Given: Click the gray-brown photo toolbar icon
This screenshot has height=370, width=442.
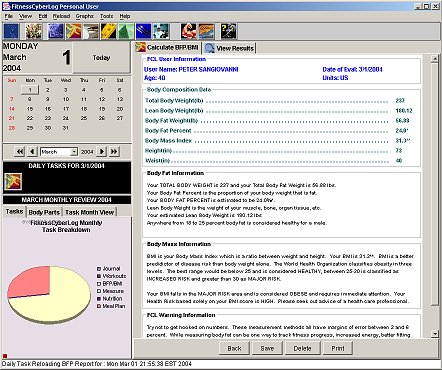Looking at the screenshot, I should [91, 31].
